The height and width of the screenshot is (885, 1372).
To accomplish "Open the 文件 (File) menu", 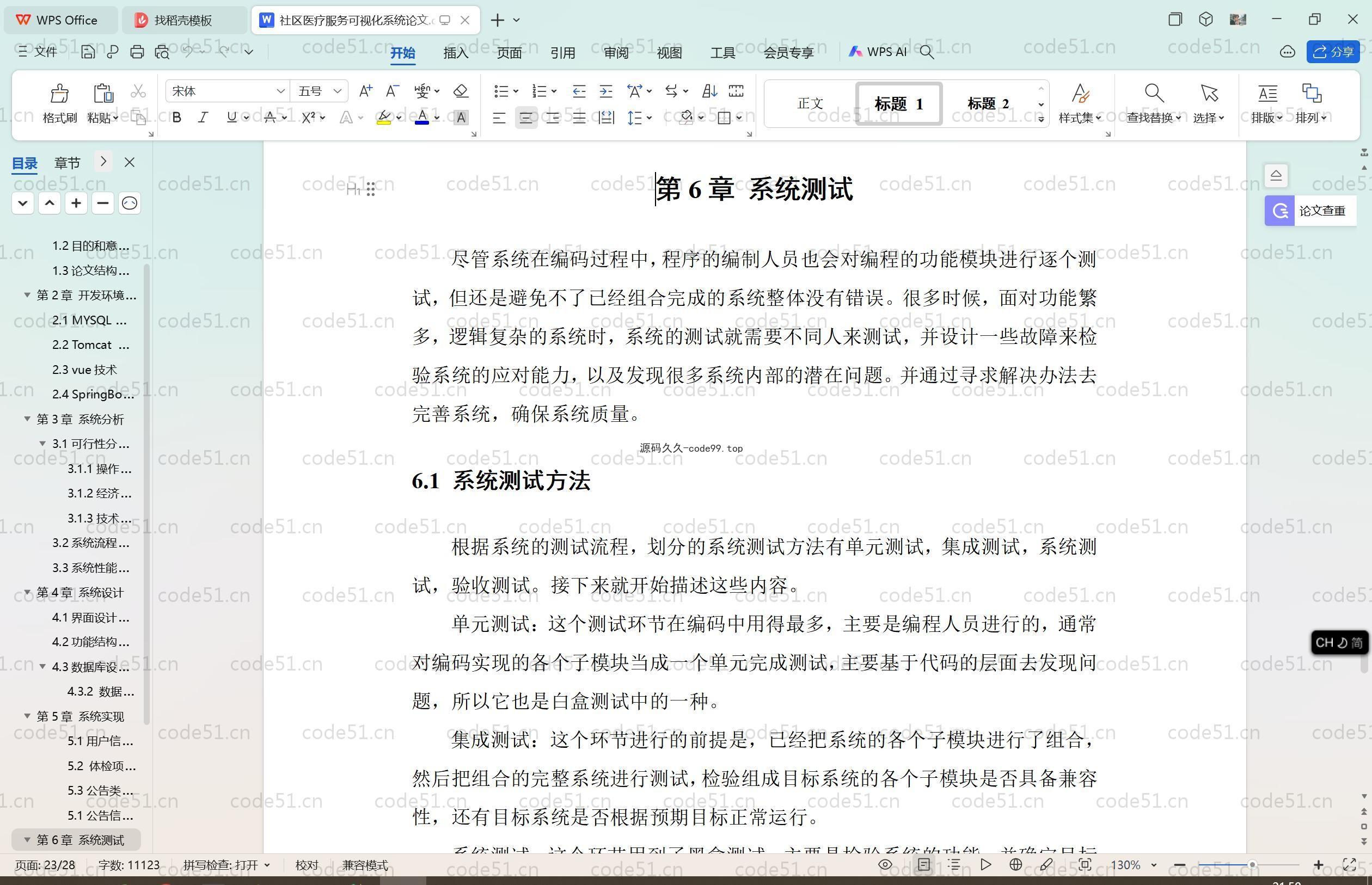I will click(x=38, y=52).
